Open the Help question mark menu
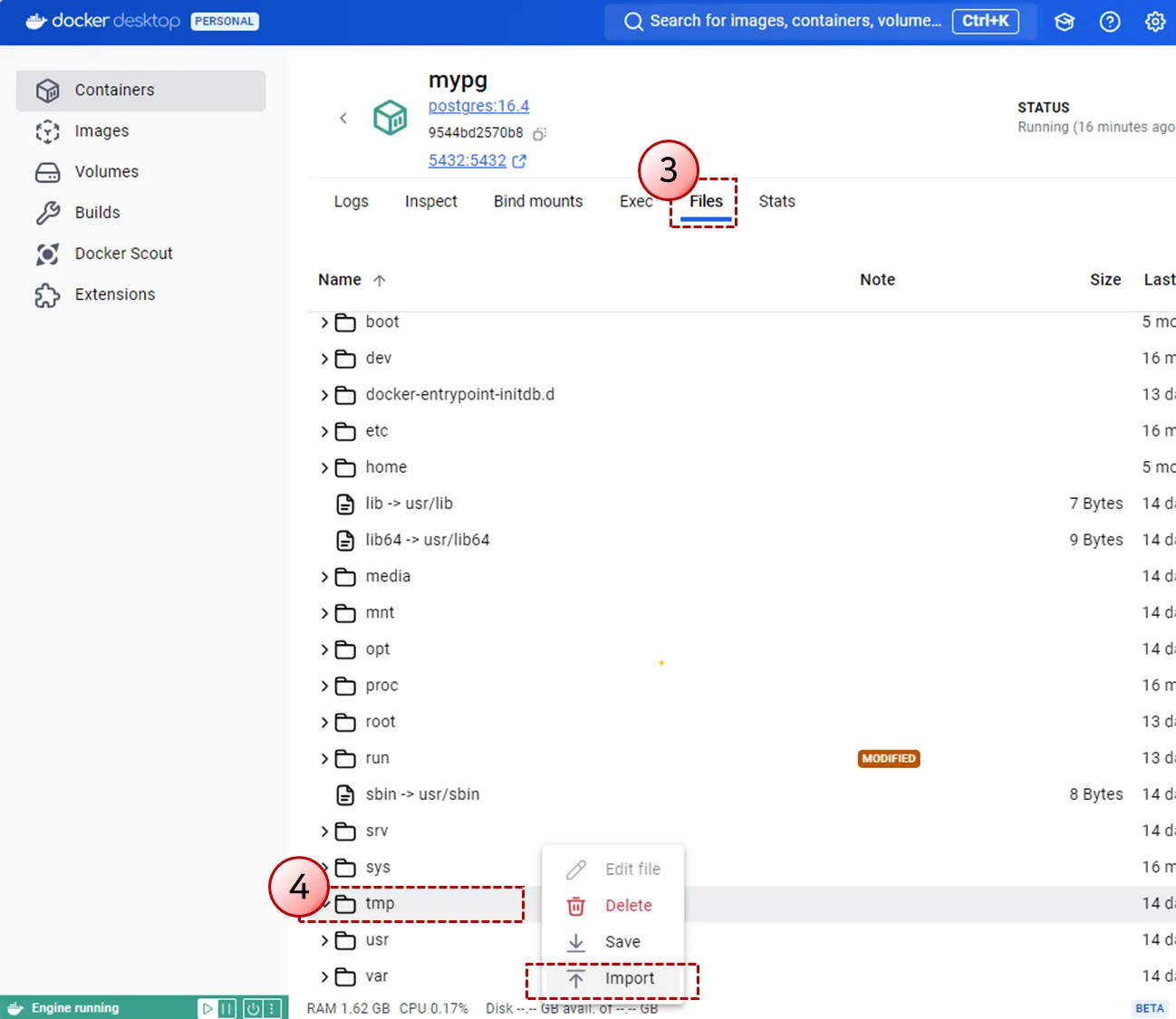 point(1110,22)
